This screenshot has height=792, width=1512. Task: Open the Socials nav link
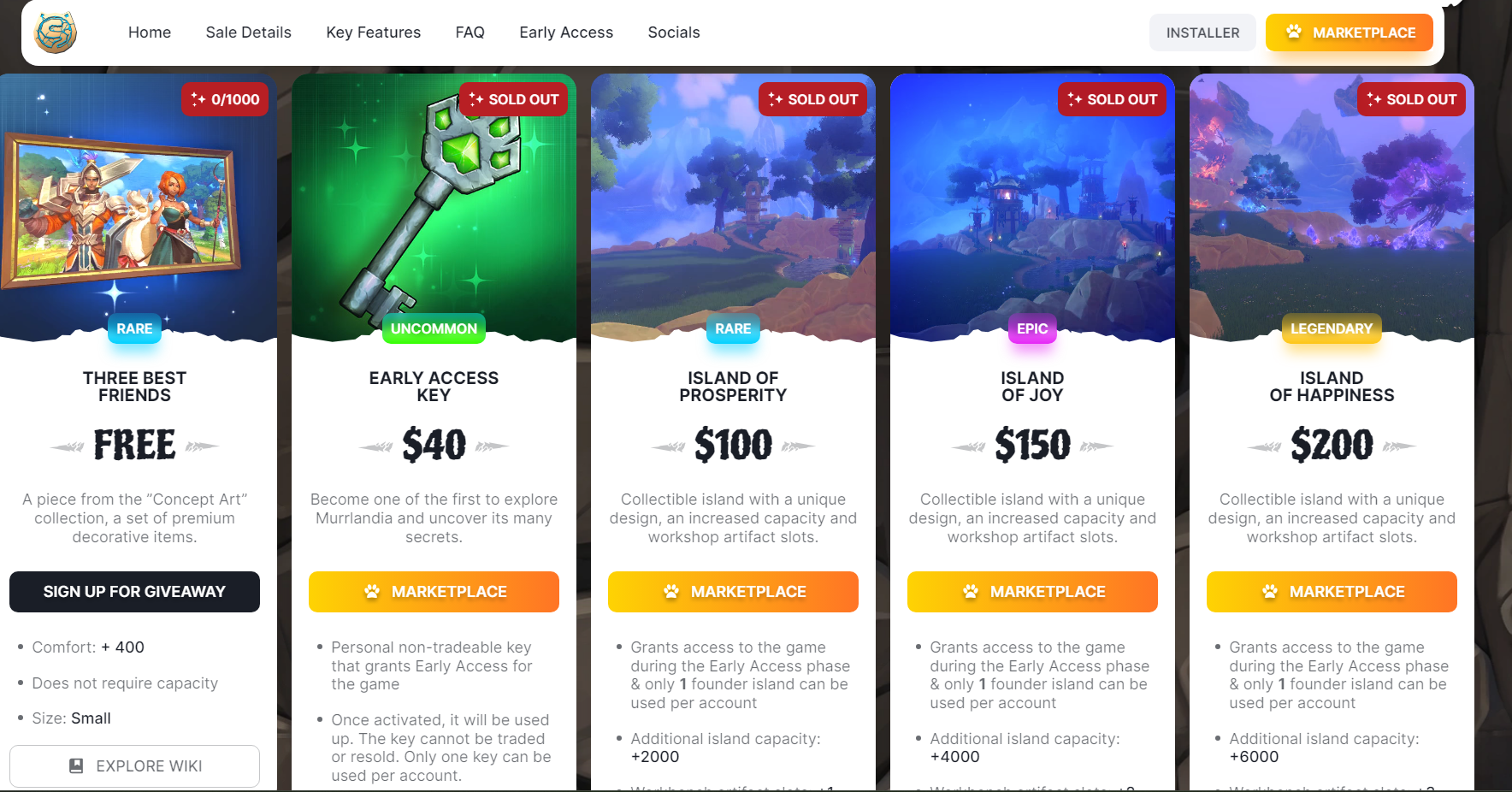(674, 33)
